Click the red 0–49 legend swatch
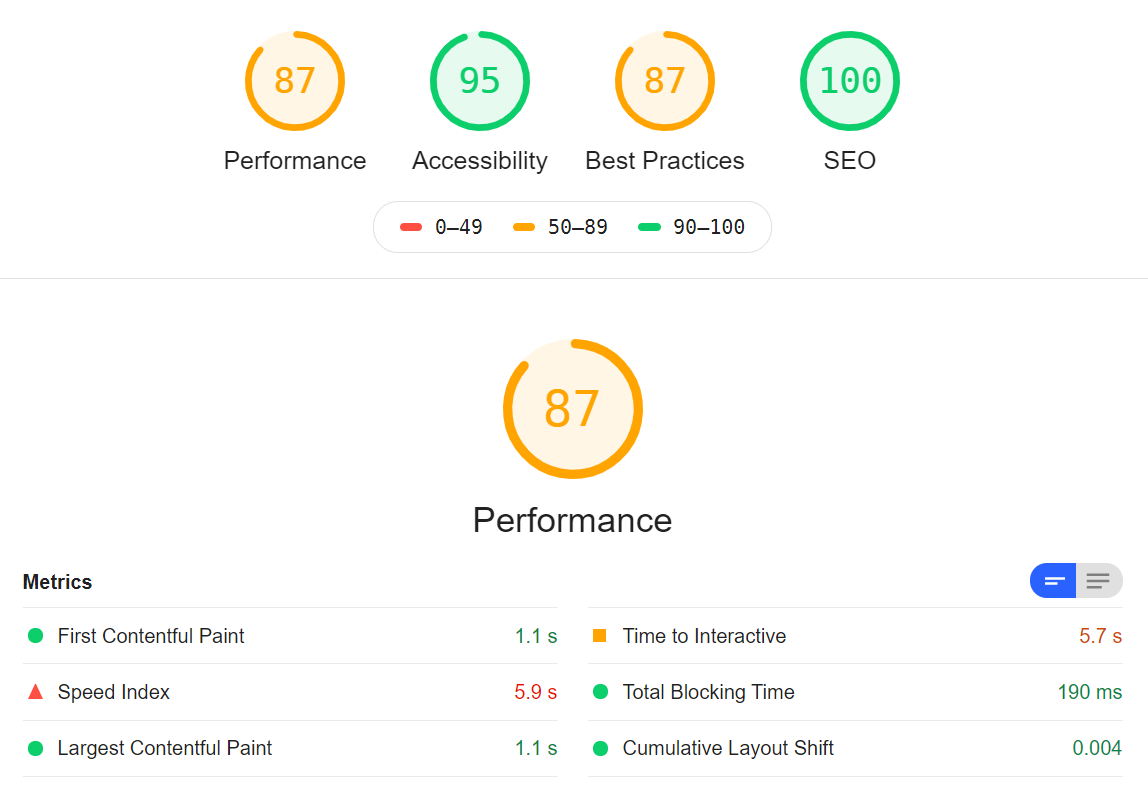The image size is (1148, 788). click(411, 227)
